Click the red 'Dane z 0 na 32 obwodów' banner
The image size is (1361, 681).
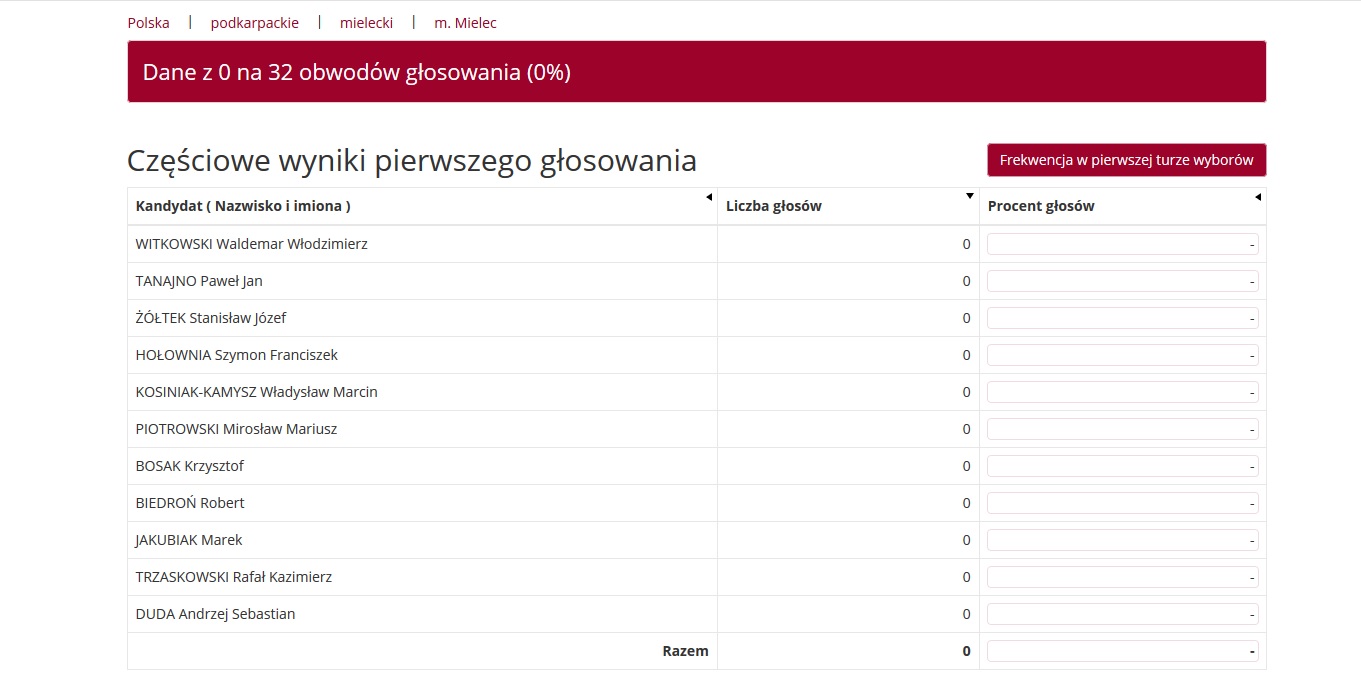click(x=696, y=72)
